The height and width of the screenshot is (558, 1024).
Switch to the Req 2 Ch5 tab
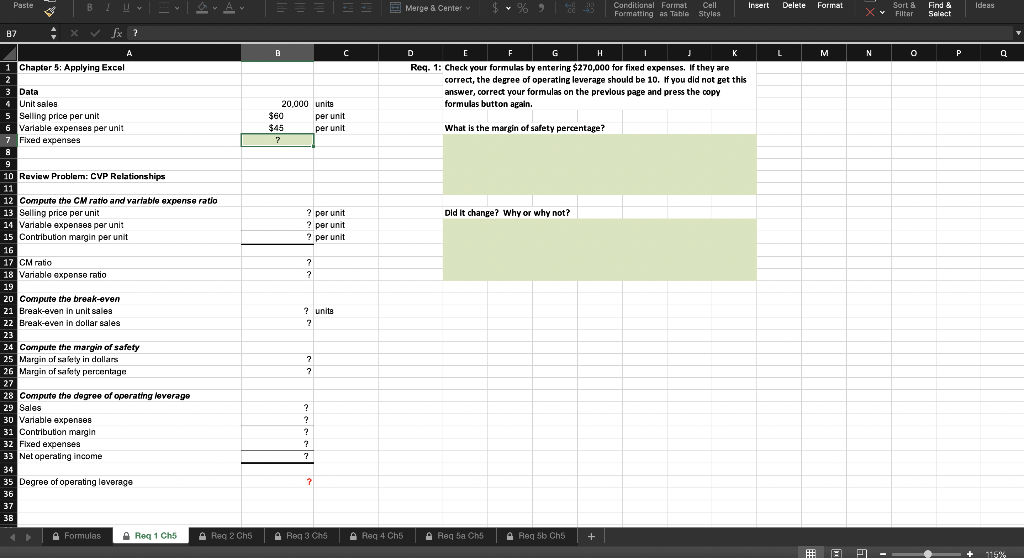[226, 536]
